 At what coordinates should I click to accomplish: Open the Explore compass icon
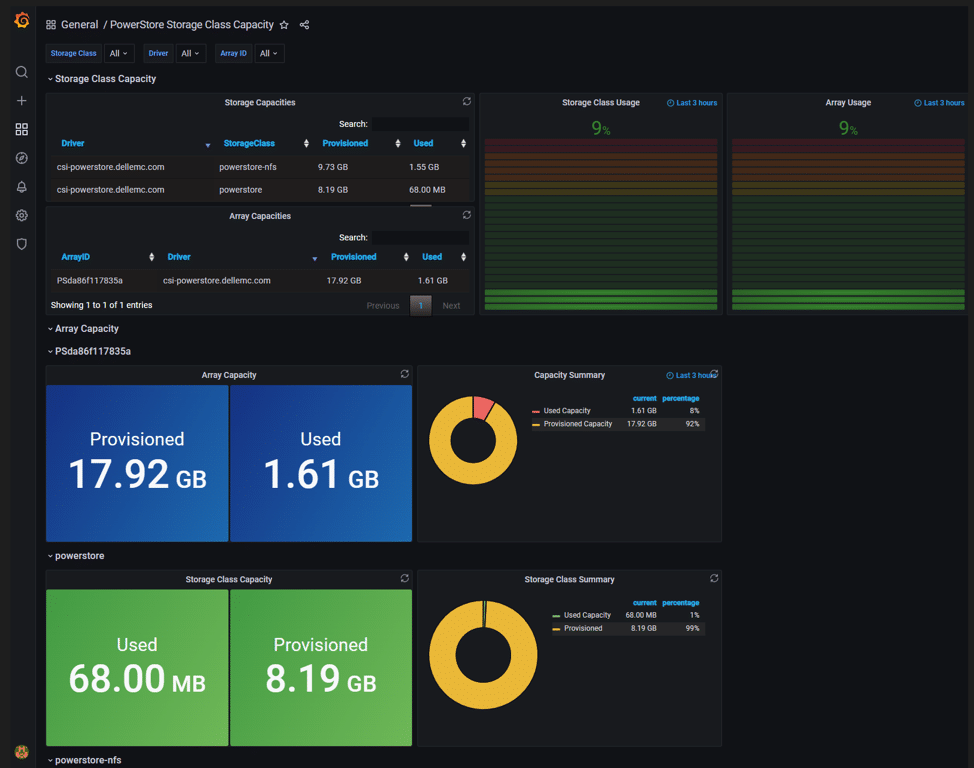click(22, 158)
